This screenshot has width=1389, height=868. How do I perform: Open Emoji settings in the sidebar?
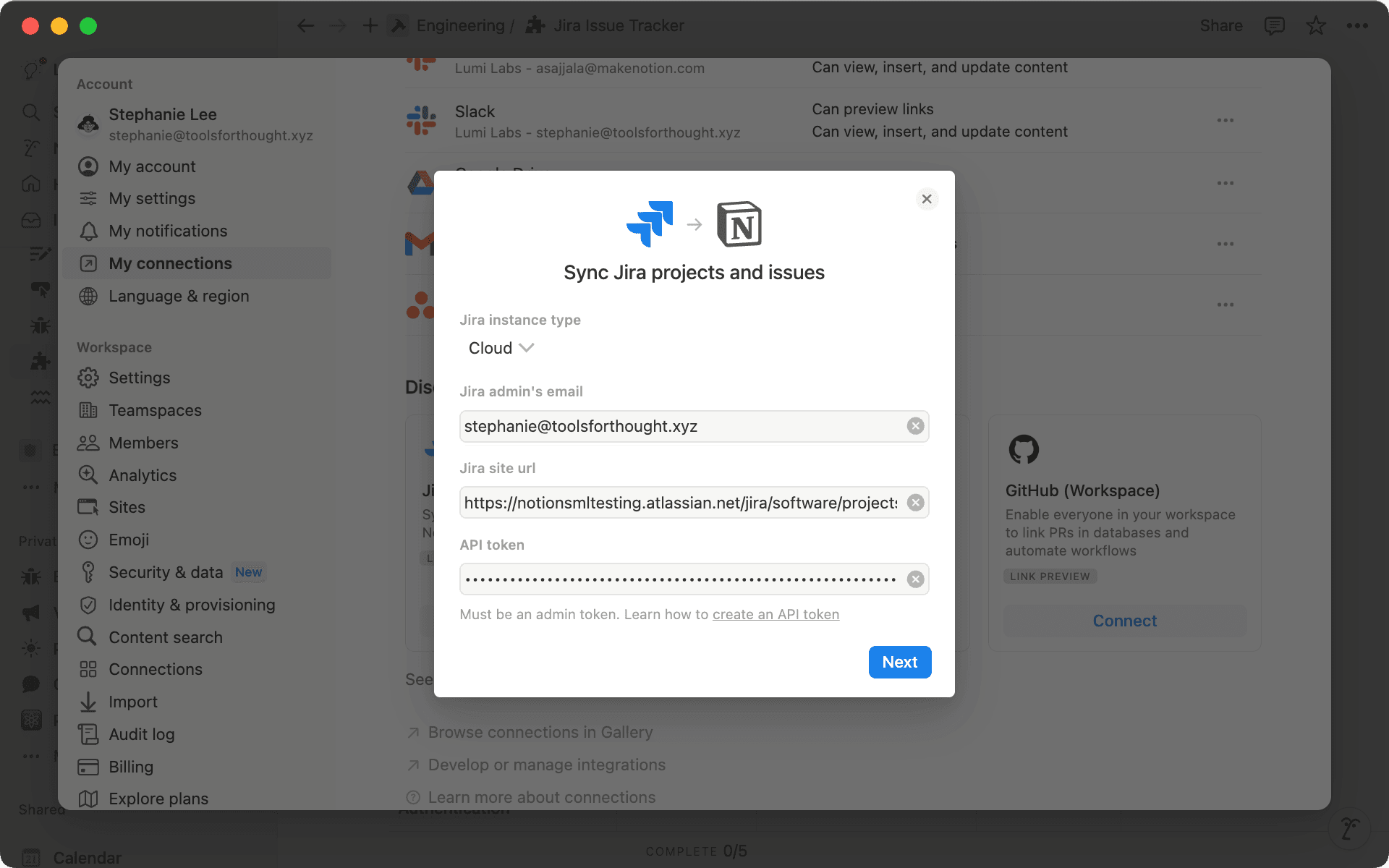[x=129, y=540]
